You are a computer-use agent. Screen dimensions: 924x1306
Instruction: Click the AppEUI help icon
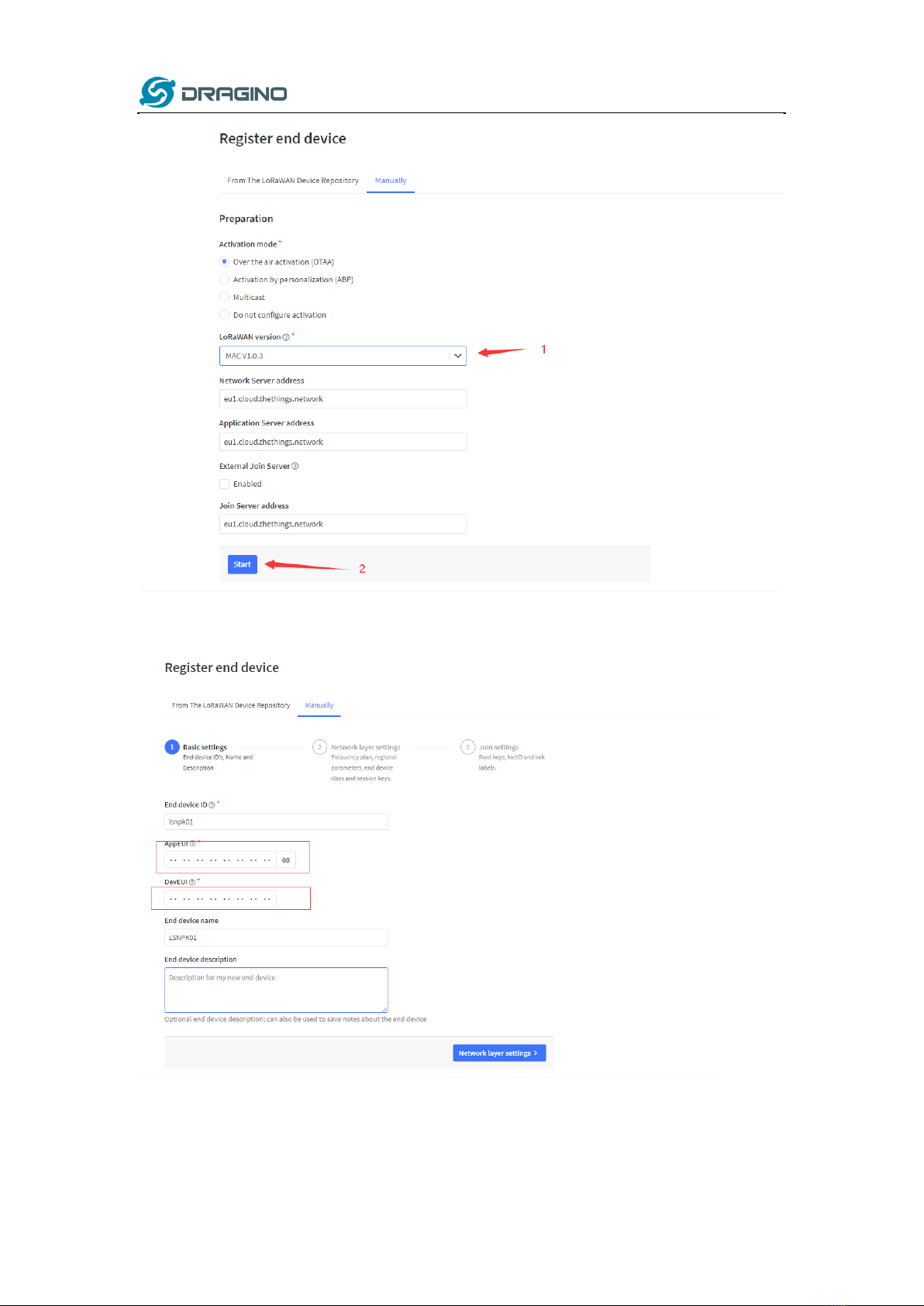[x=193, y=844]
